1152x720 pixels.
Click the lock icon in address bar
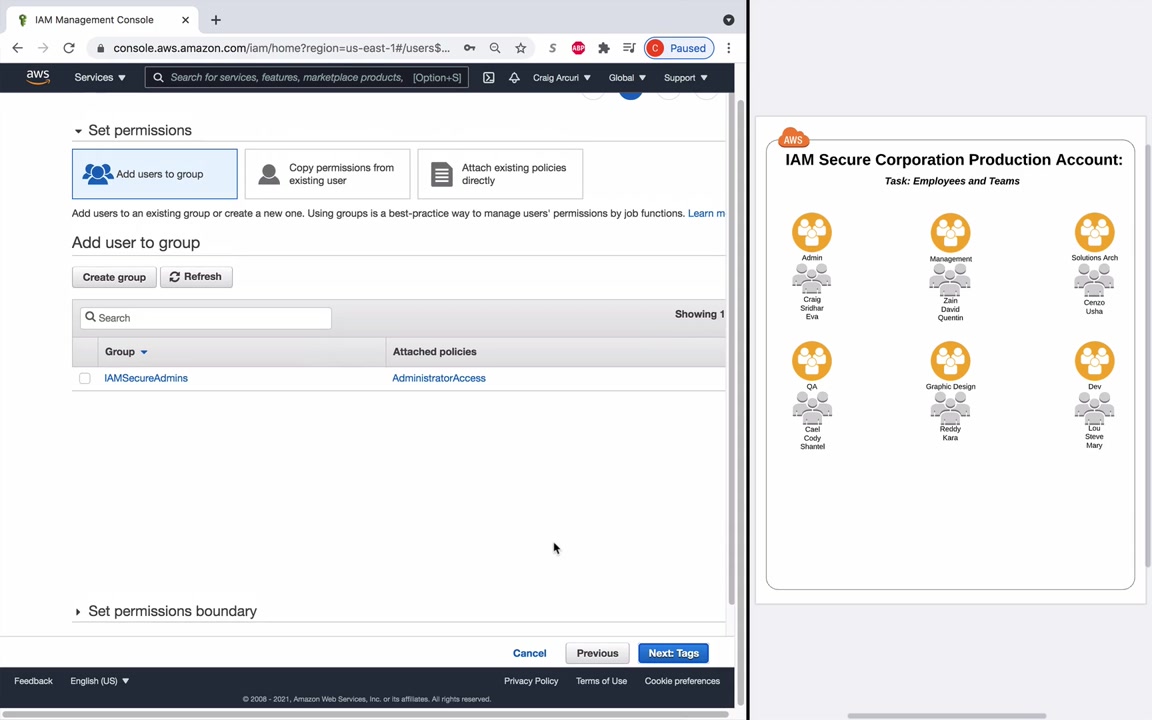click(100, 48)
